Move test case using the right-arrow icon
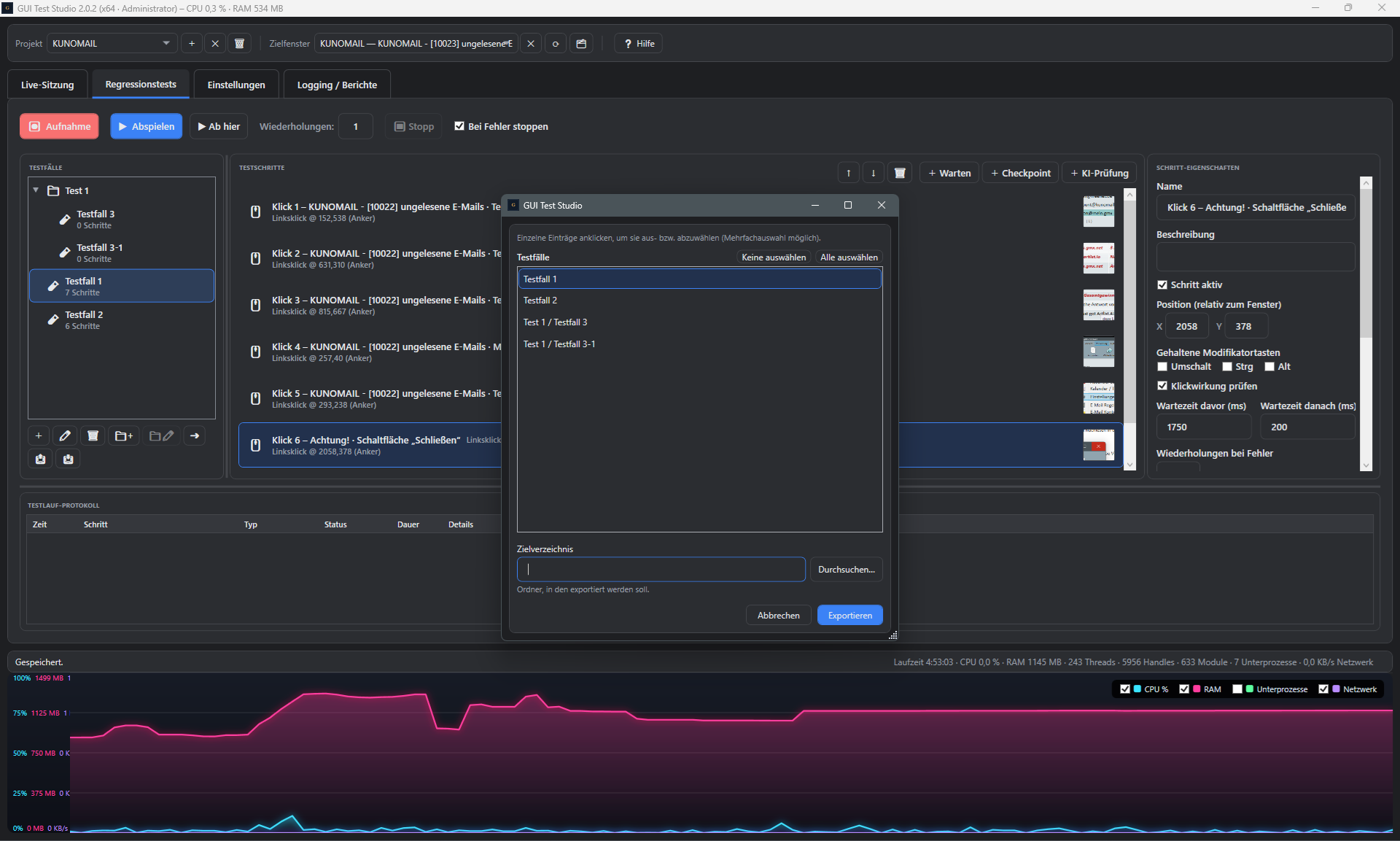 pyautogui.click(x=195, y=436)
